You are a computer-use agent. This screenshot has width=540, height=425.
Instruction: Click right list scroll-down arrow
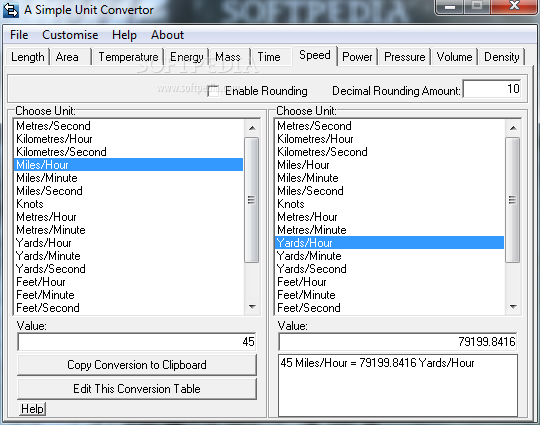513,307
